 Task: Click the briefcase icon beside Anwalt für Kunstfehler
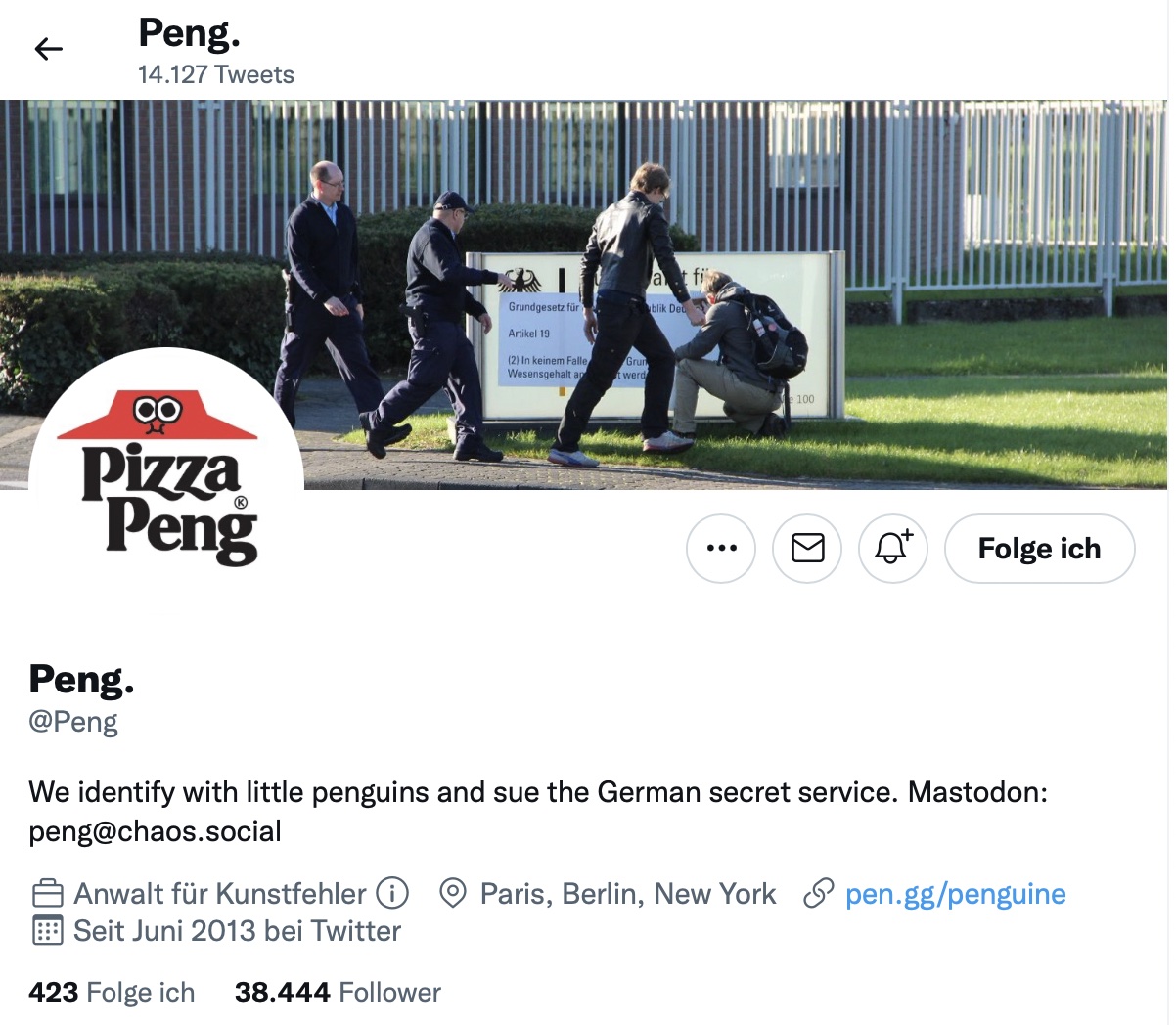coord(48,894)
